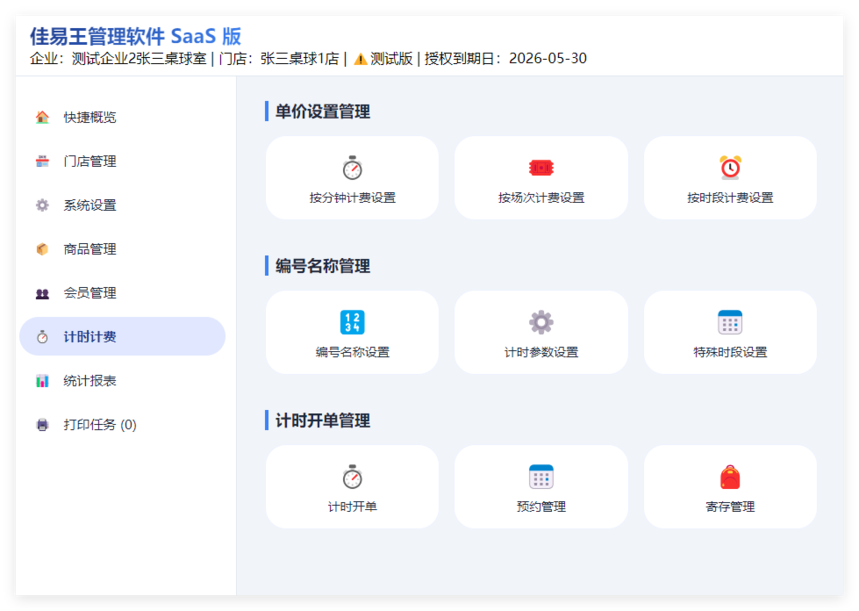
Task: Click the calendar icon for 预约管理
Action: [x=541, y=477]
